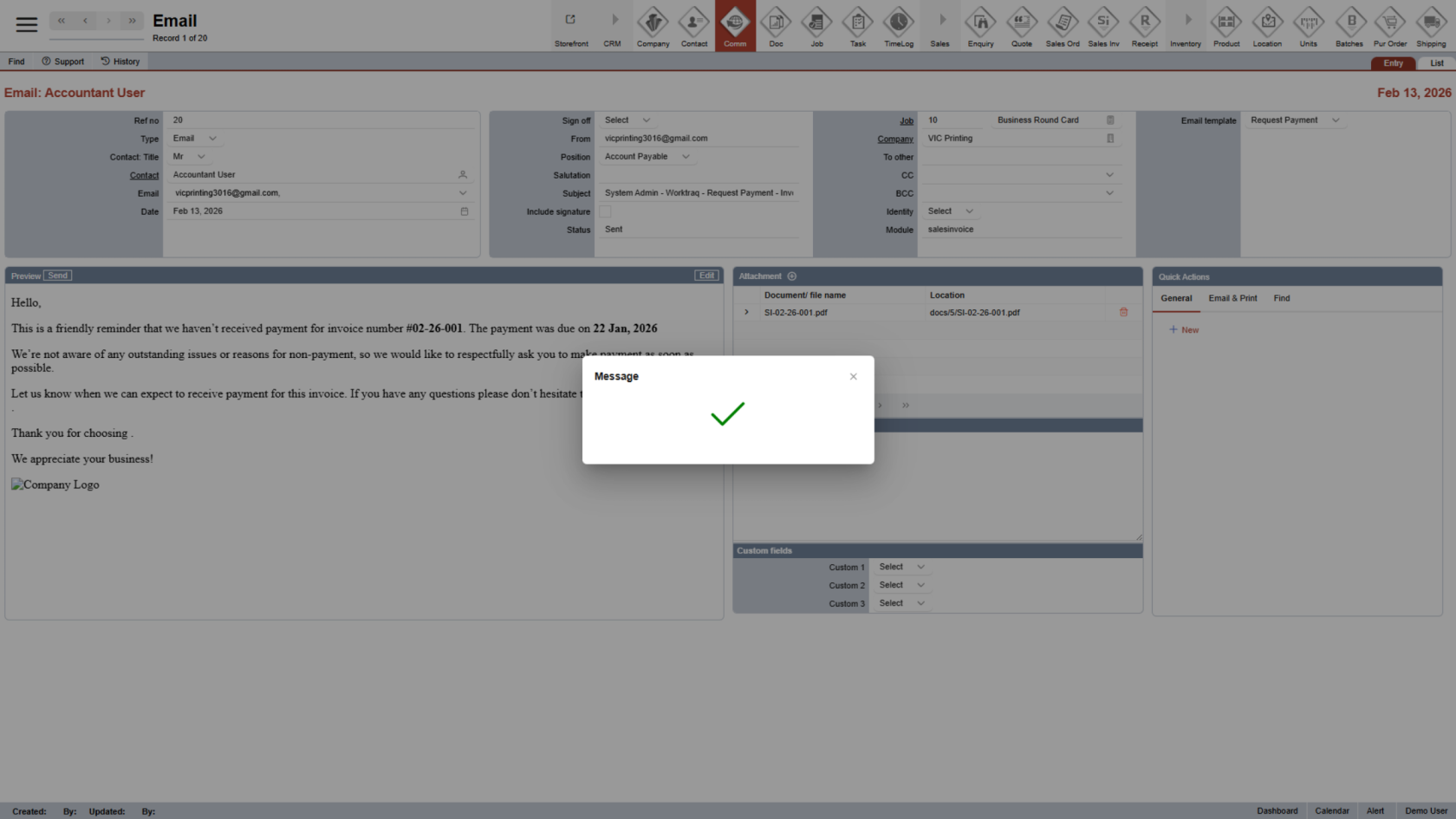The height and width of the screenshot is (819, 1456).
Task: Delete the SI-02-26-001.pdf attachment
Action: 1123,312
